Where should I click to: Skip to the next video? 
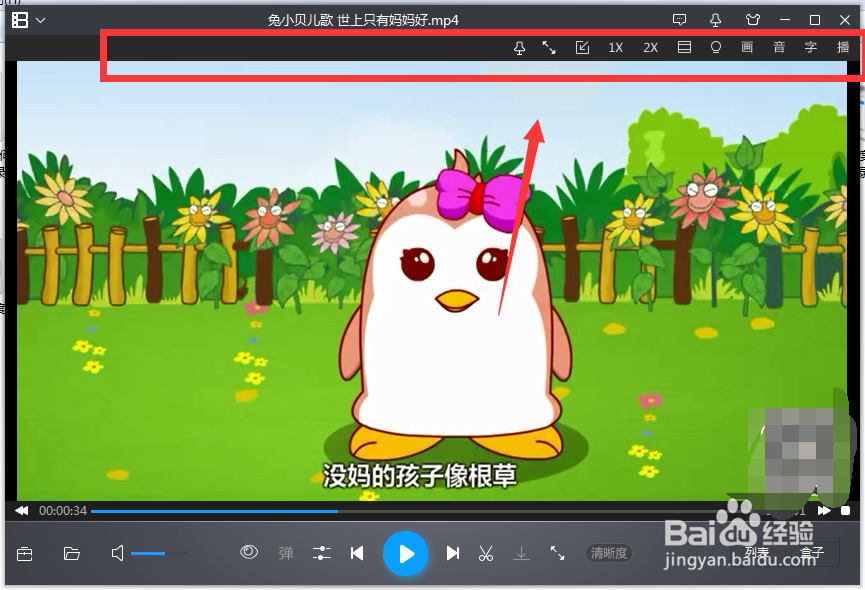(453, 553)
